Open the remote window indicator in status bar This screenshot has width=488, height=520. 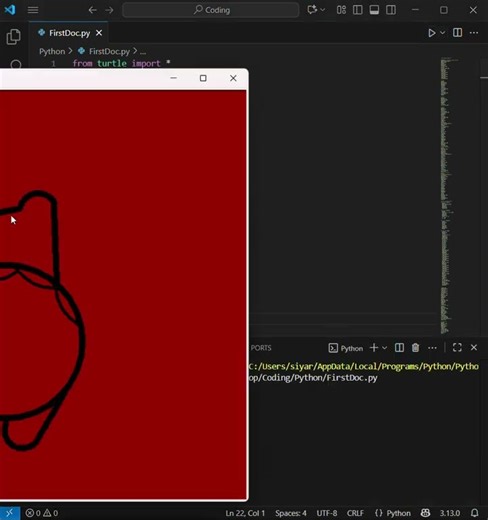(10, 513)
